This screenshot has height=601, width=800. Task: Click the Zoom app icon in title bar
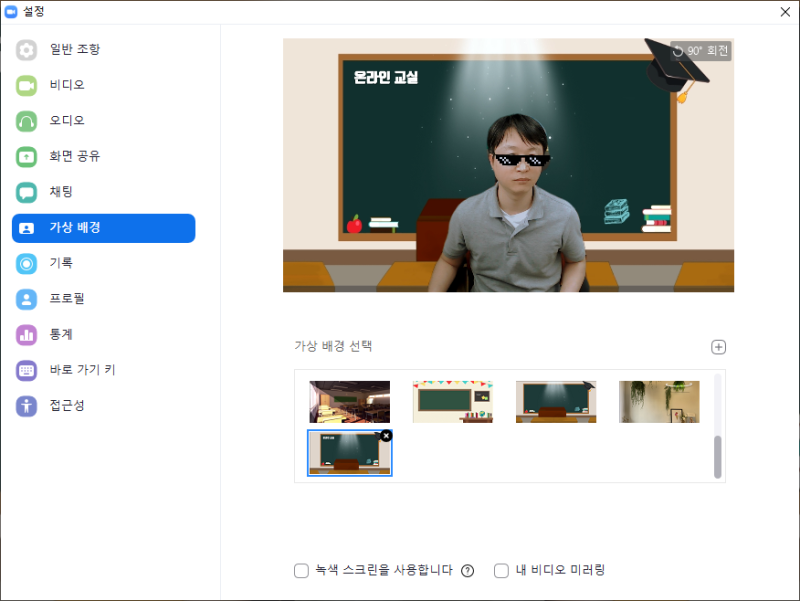point(11,11)
